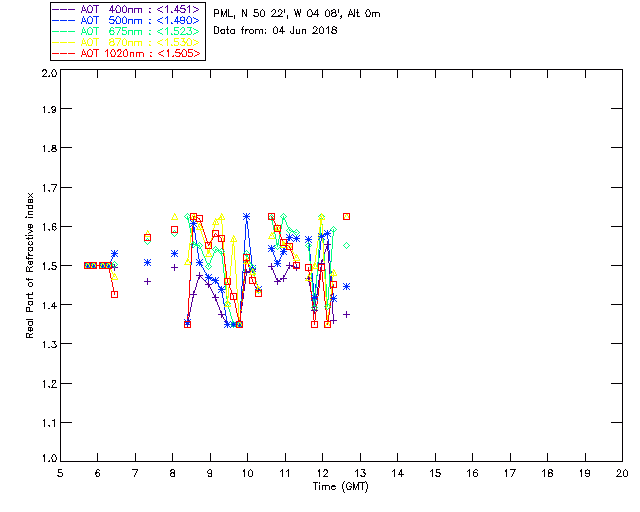Click the y-axis tick label 1.5
Screen dimensions: 640x512
(49, 266)
